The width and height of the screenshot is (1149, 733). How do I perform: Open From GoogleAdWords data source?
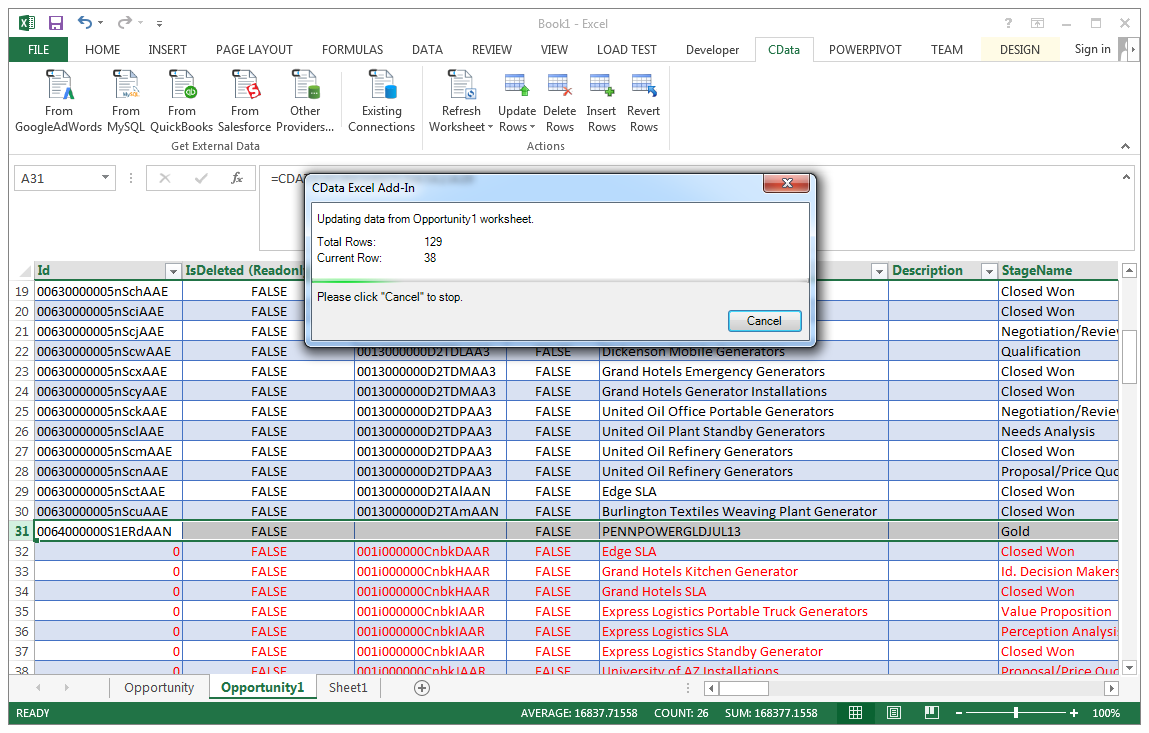59,101
